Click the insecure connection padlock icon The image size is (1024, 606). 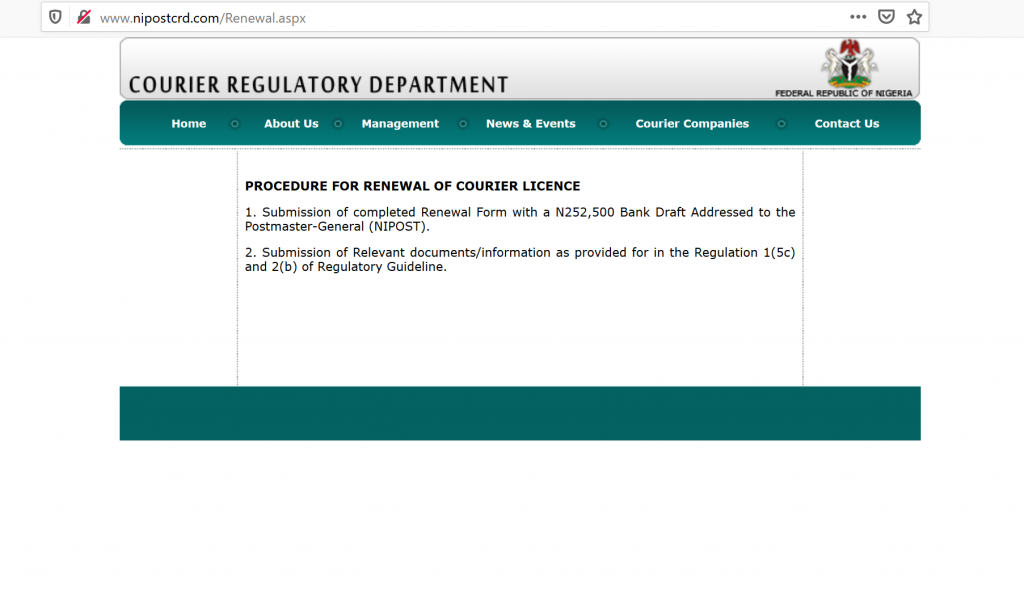pos(84,17)
